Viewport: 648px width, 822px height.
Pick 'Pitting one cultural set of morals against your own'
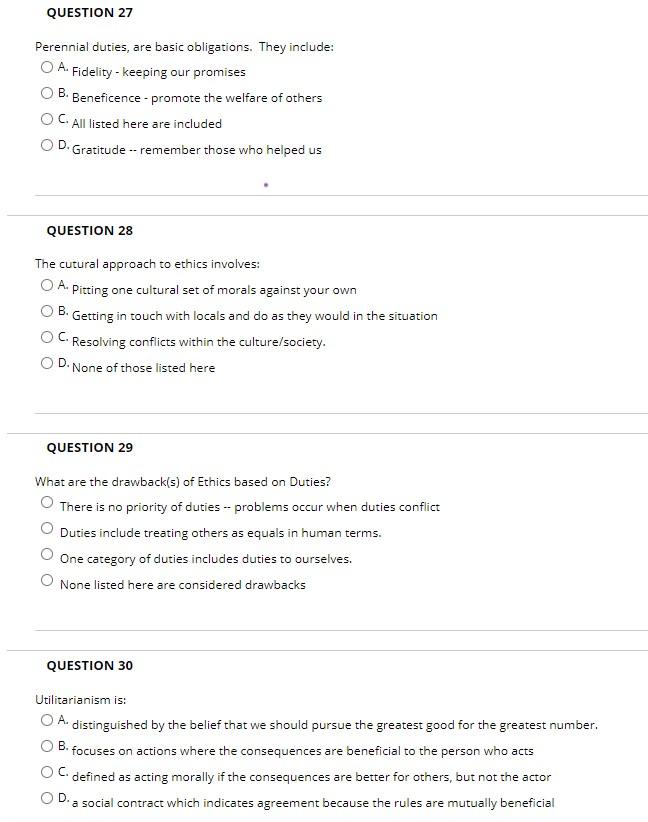click(x=46, y=284)
